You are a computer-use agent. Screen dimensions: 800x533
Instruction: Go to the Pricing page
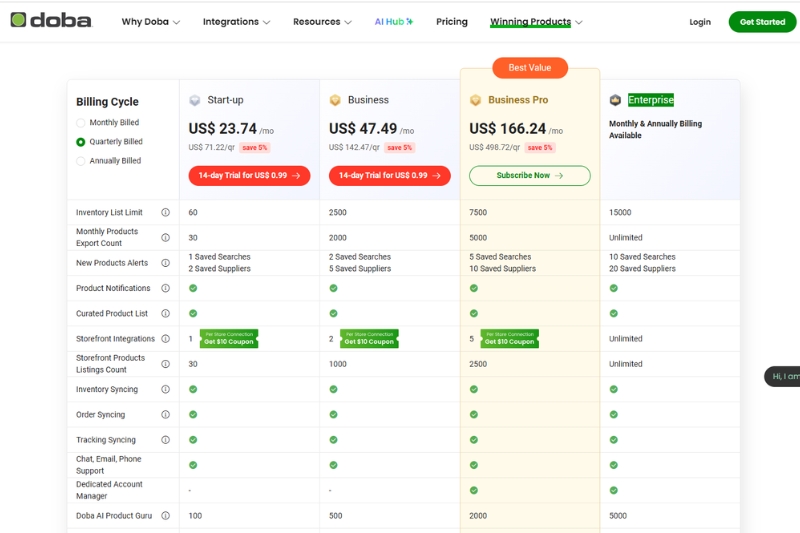point(452,21)
